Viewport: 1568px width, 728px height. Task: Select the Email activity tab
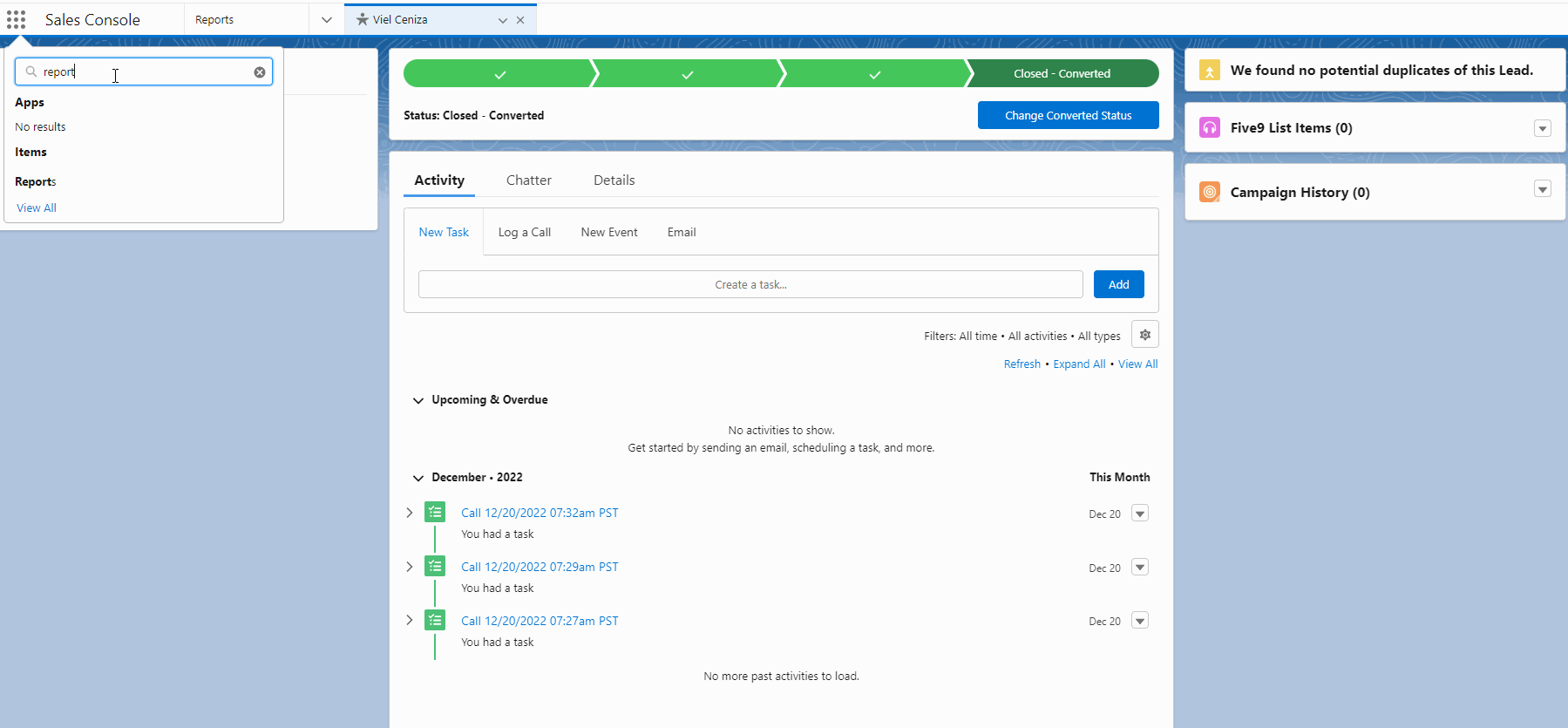click(682, 232)
